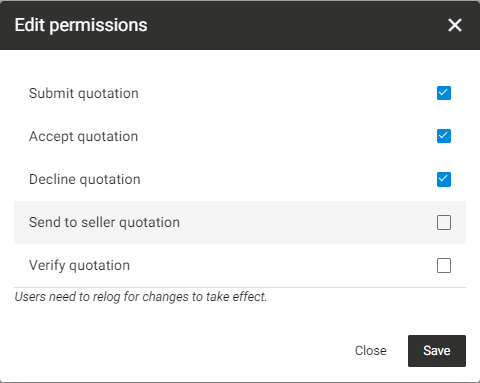Click the Accept quotation label text

(x=83, y=136)
